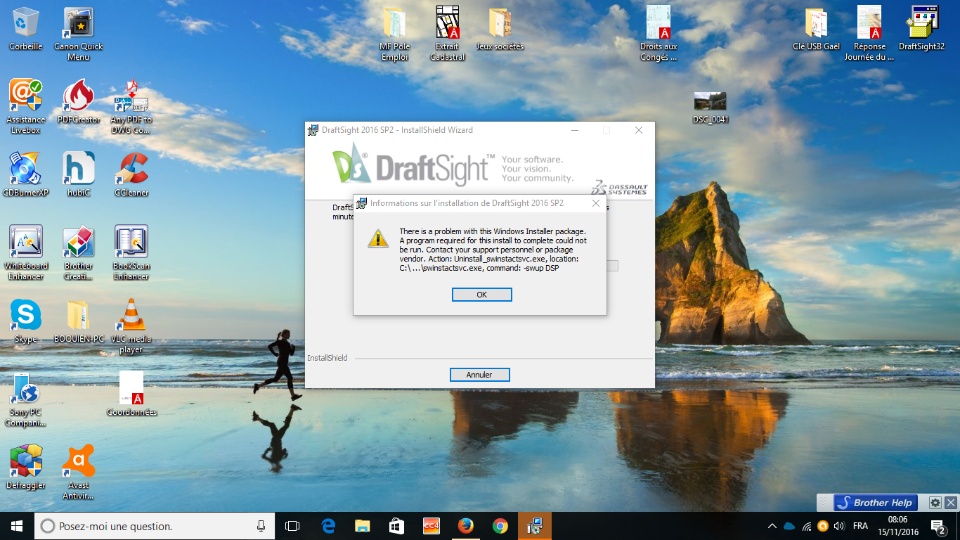Select the VLC media player icon
Viewport: 960px width, 540px height.
[x=131, y=326]
